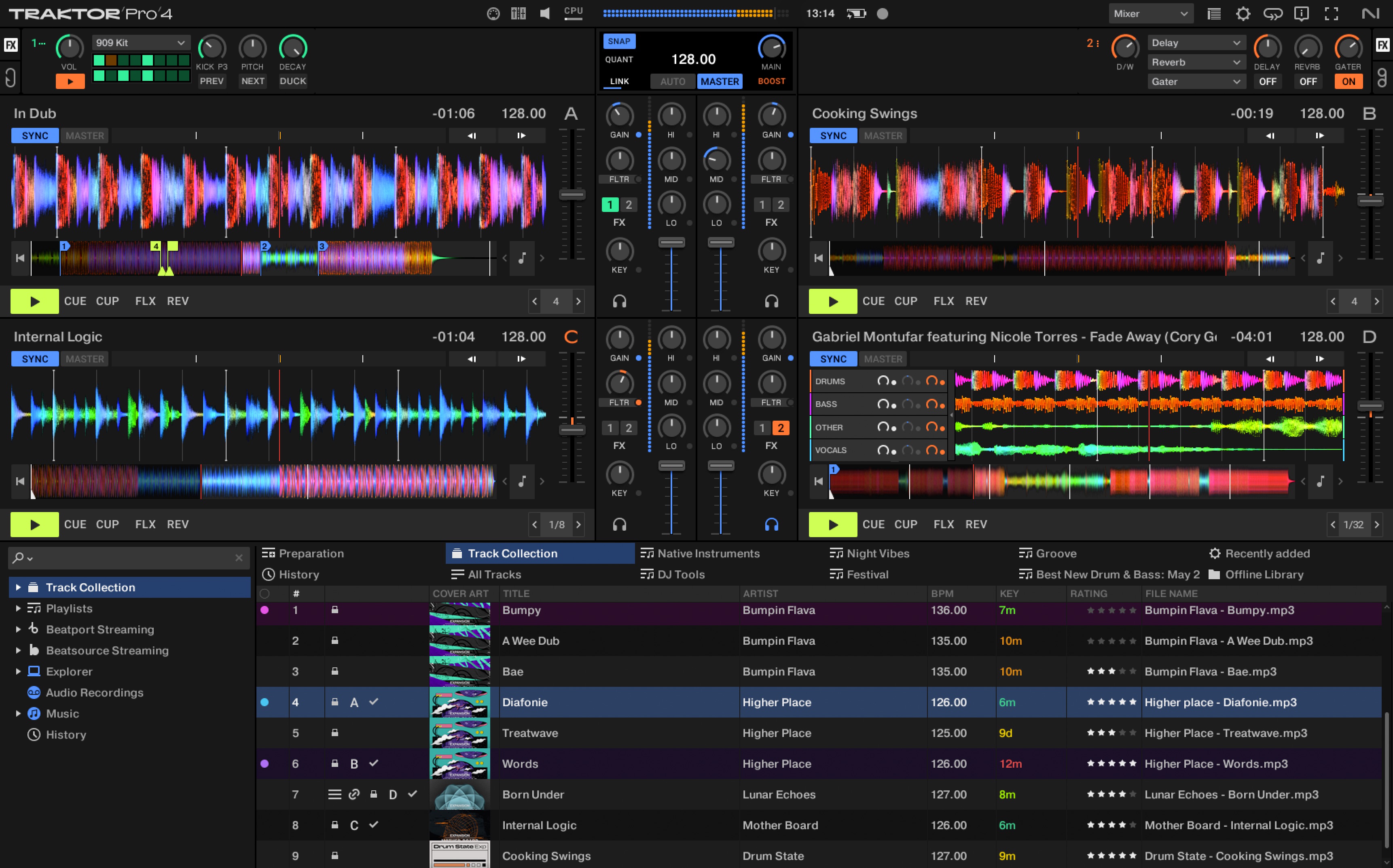Click the Play button on Deck A
The height and width of the screenshot is (868, 1393).
click(x=35, y=300)
